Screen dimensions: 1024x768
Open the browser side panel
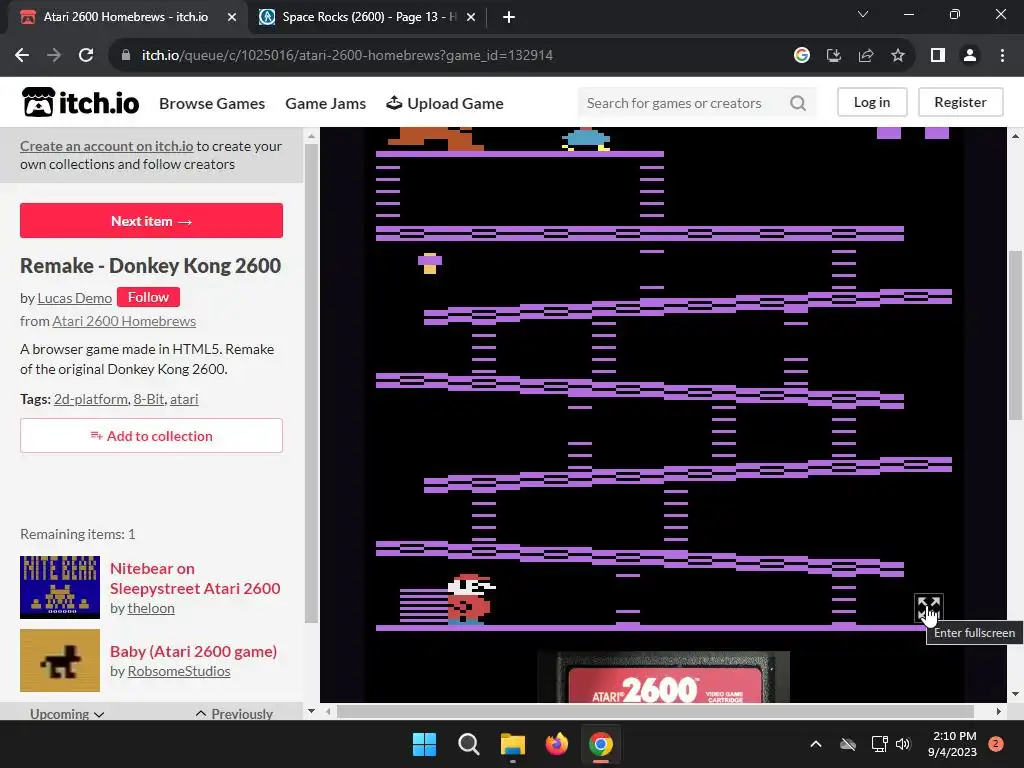[x=938, y=56]
